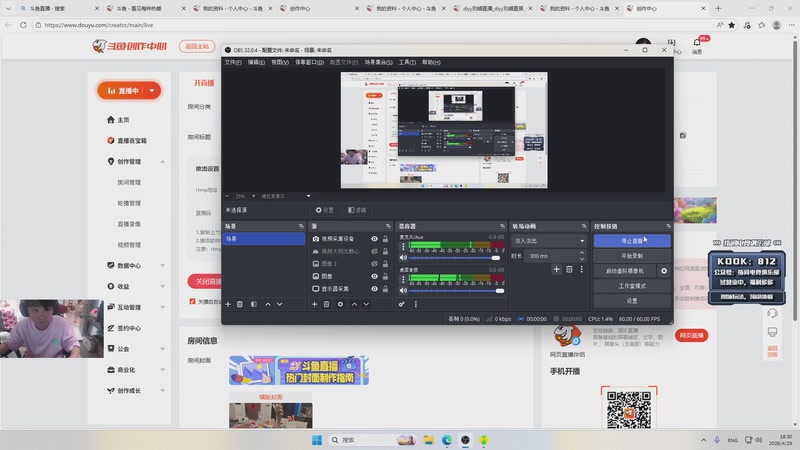Image resolution: width=800 pixels, height=450 pixels.
Task: Open audio mixer toolbar three-dot menu
Action: point(416,304)
